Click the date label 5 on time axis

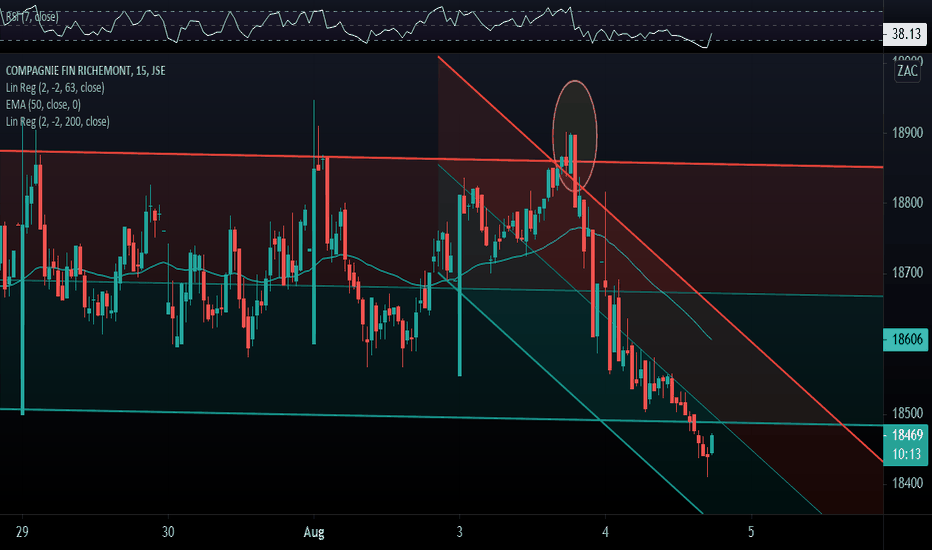(751, 532)
